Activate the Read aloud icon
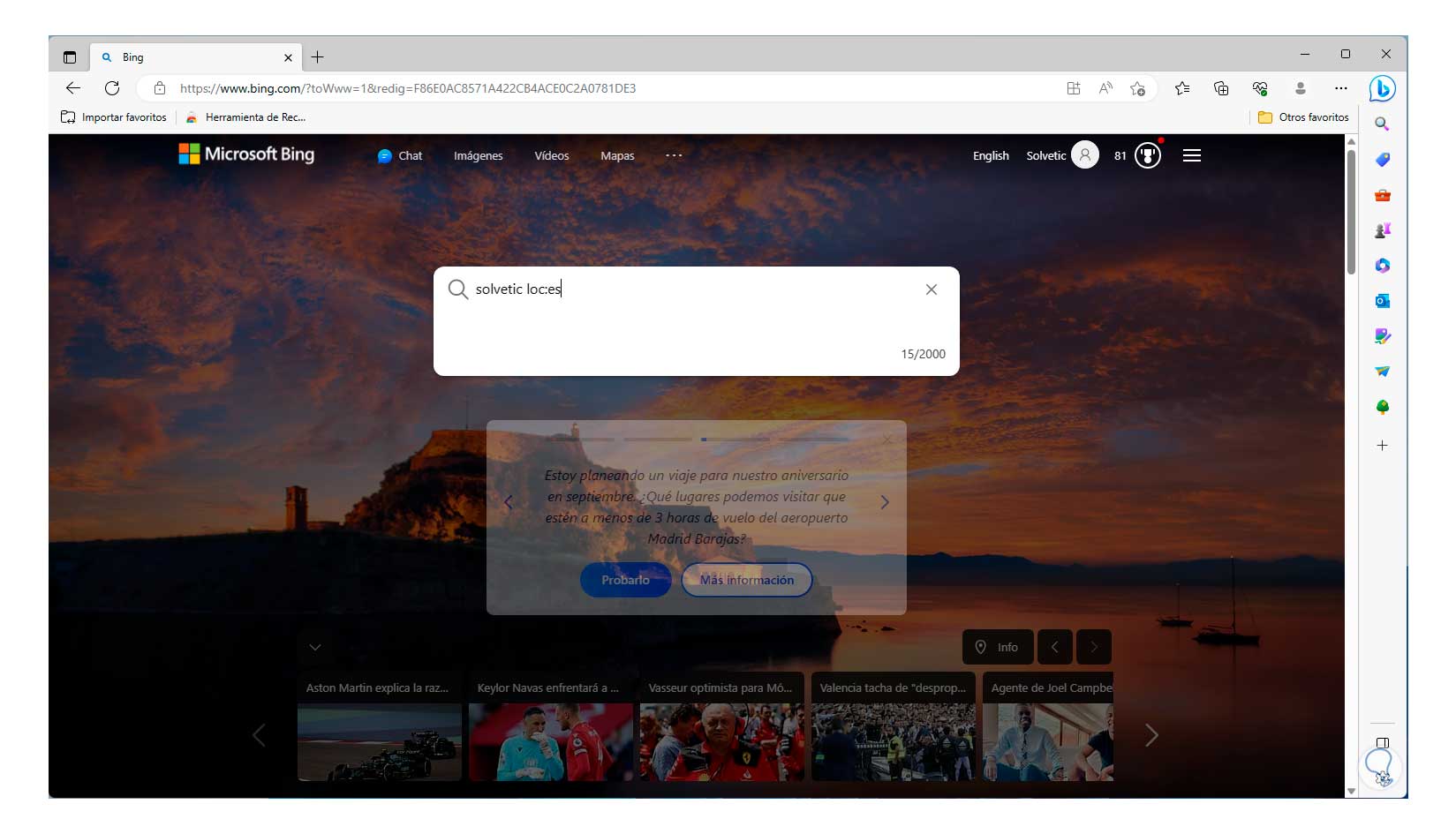 pos(1105,88)
